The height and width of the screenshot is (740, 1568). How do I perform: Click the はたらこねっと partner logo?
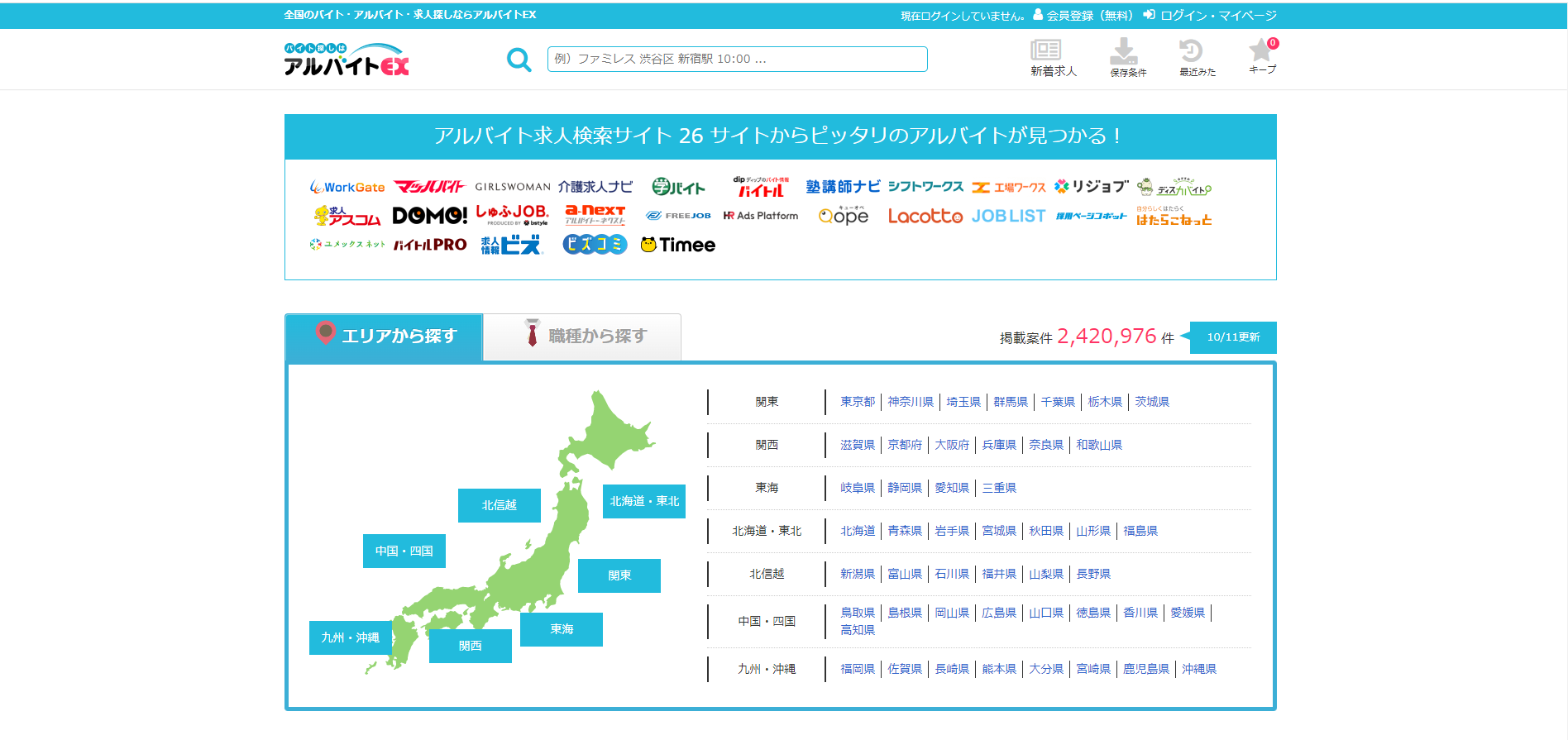pyautogui.click(x=1174, y=216)
